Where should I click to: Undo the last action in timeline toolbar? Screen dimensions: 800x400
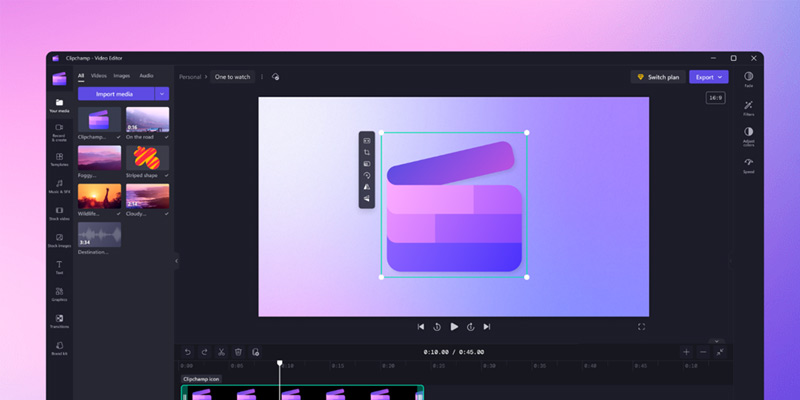(x=187, y=352)
